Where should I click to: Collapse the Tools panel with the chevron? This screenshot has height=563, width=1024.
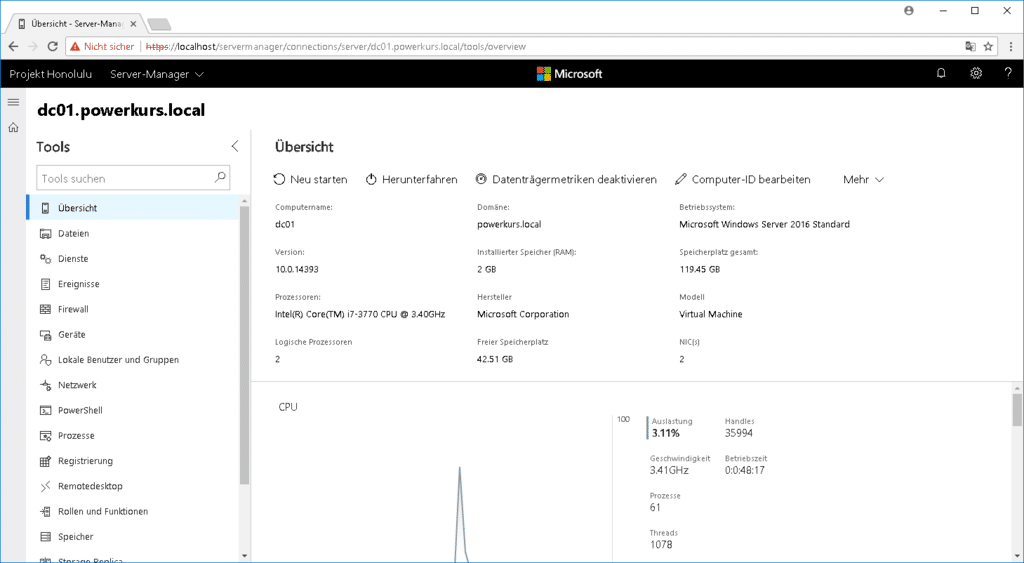[235, 146]
